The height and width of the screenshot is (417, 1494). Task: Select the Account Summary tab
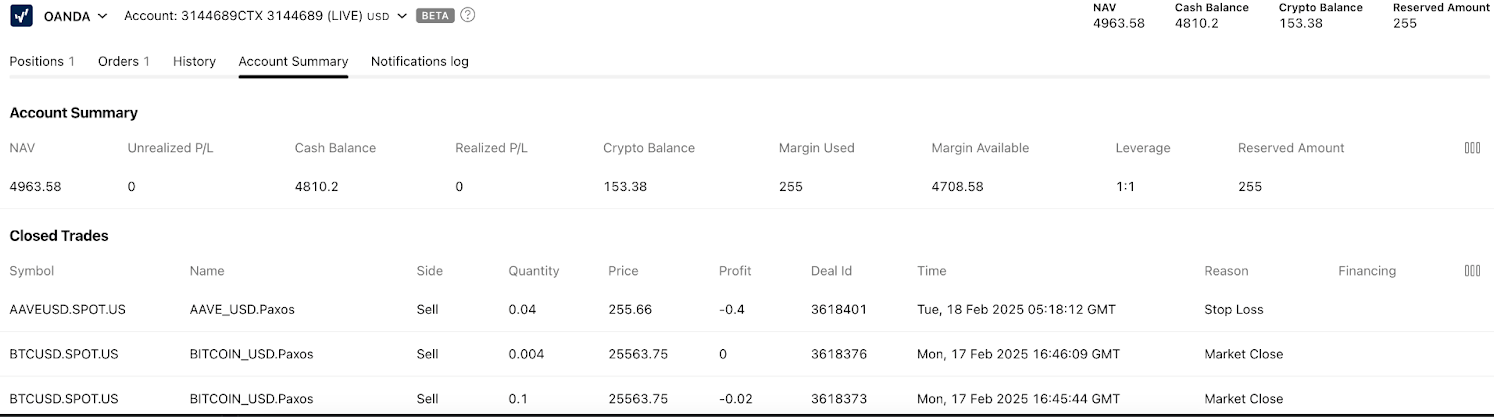click(293, 61)
